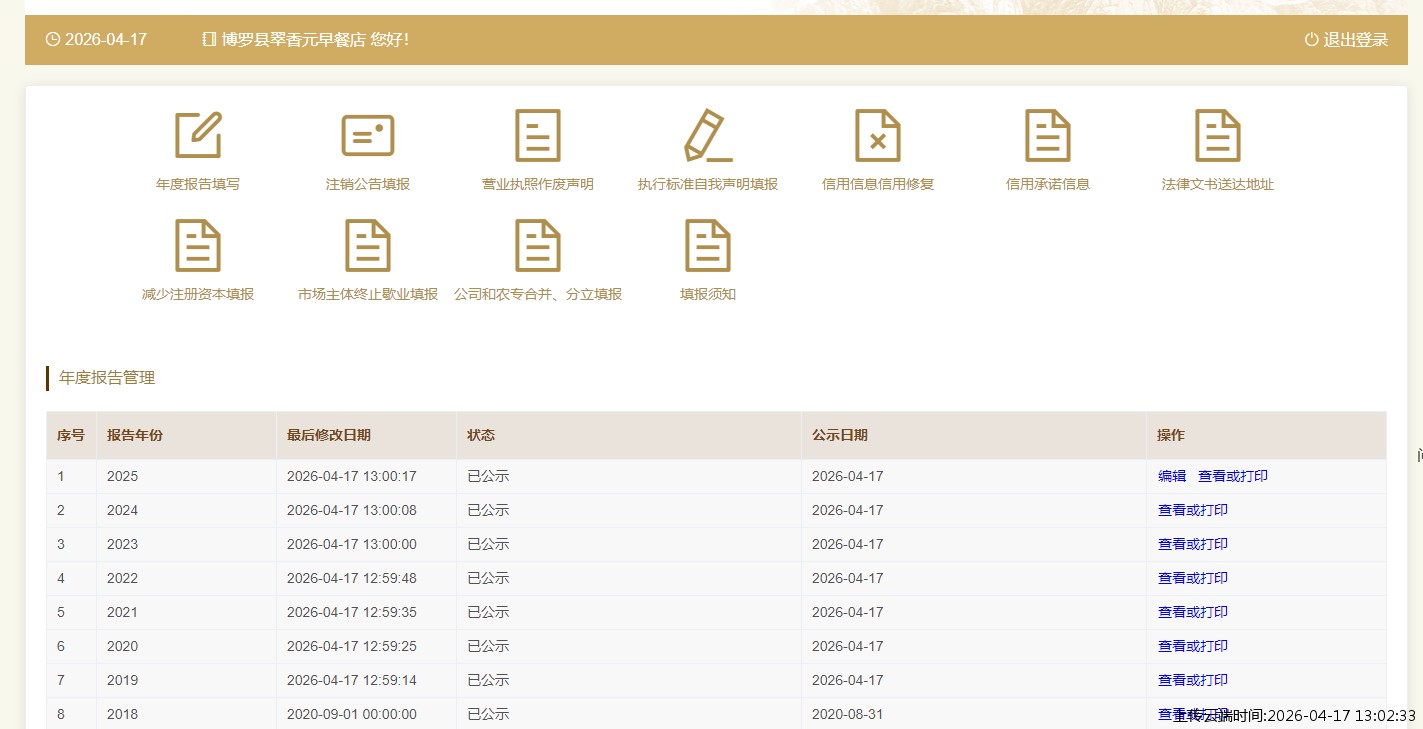Image resolution: width=1423 pixels, height=729 pixels.
Task: Open the 法律文书送达地址 icon
Action: point(1218,136)
